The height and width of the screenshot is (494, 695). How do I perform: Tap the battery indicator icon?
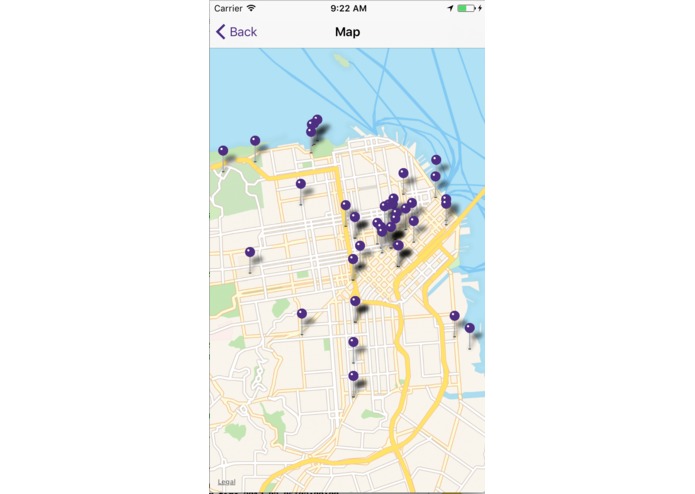466,8
